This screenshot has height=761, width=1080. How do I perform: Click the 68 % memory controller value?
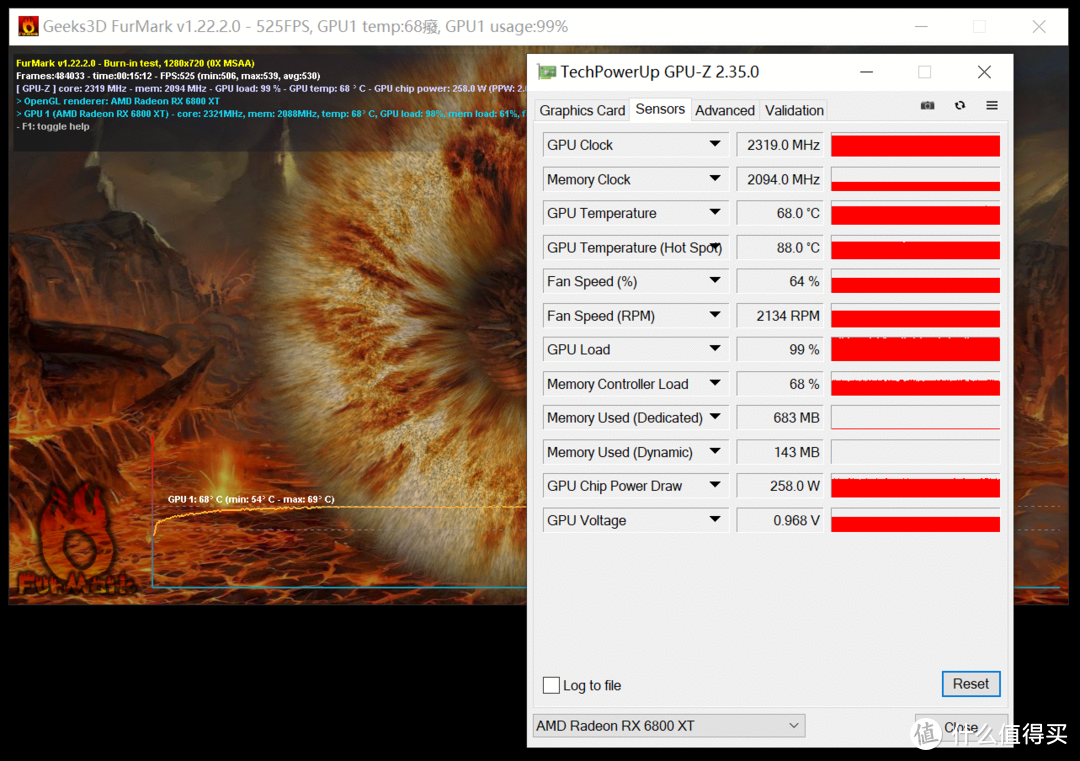point(780,384)
